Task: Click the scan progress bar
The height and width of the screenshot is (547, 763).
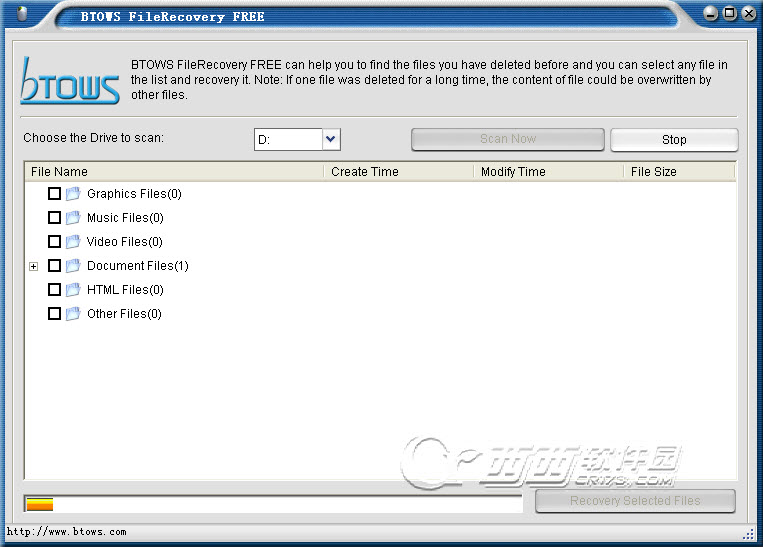Action: [x=273, y=504]
